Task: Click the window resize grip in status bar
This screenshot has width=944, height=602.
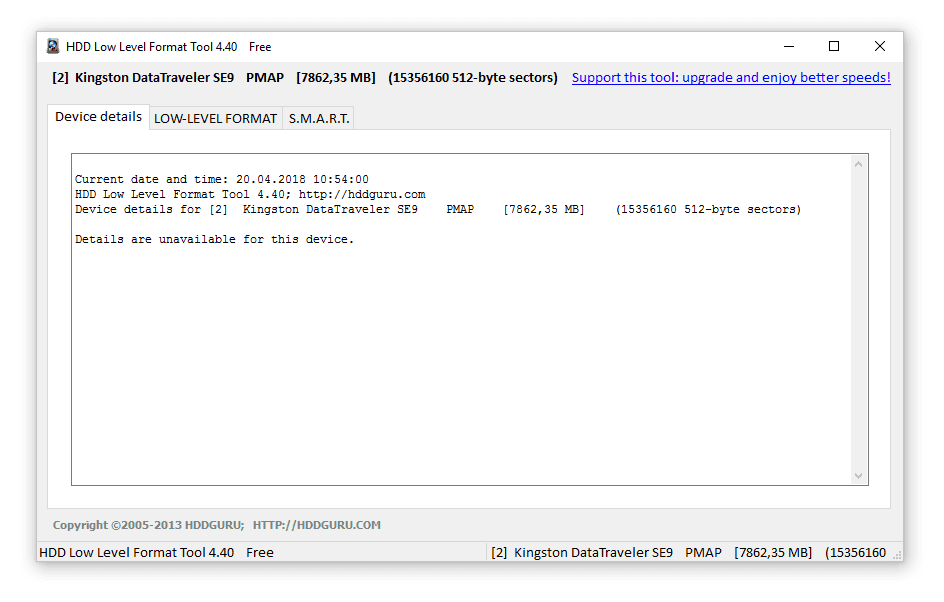Action: click(x=896, y=555)
